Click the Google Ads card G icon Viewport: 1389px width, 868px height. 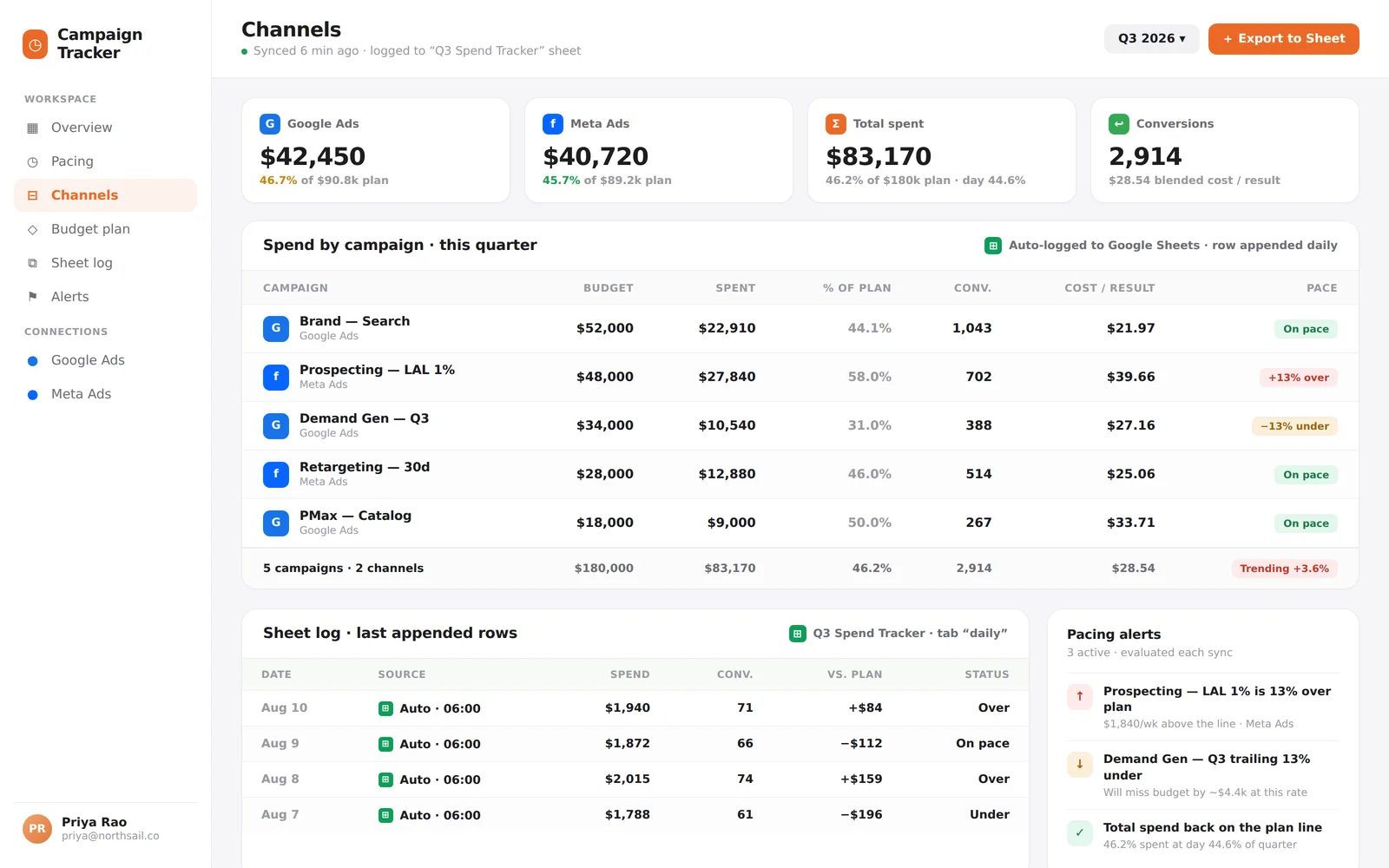coord(270,124)
